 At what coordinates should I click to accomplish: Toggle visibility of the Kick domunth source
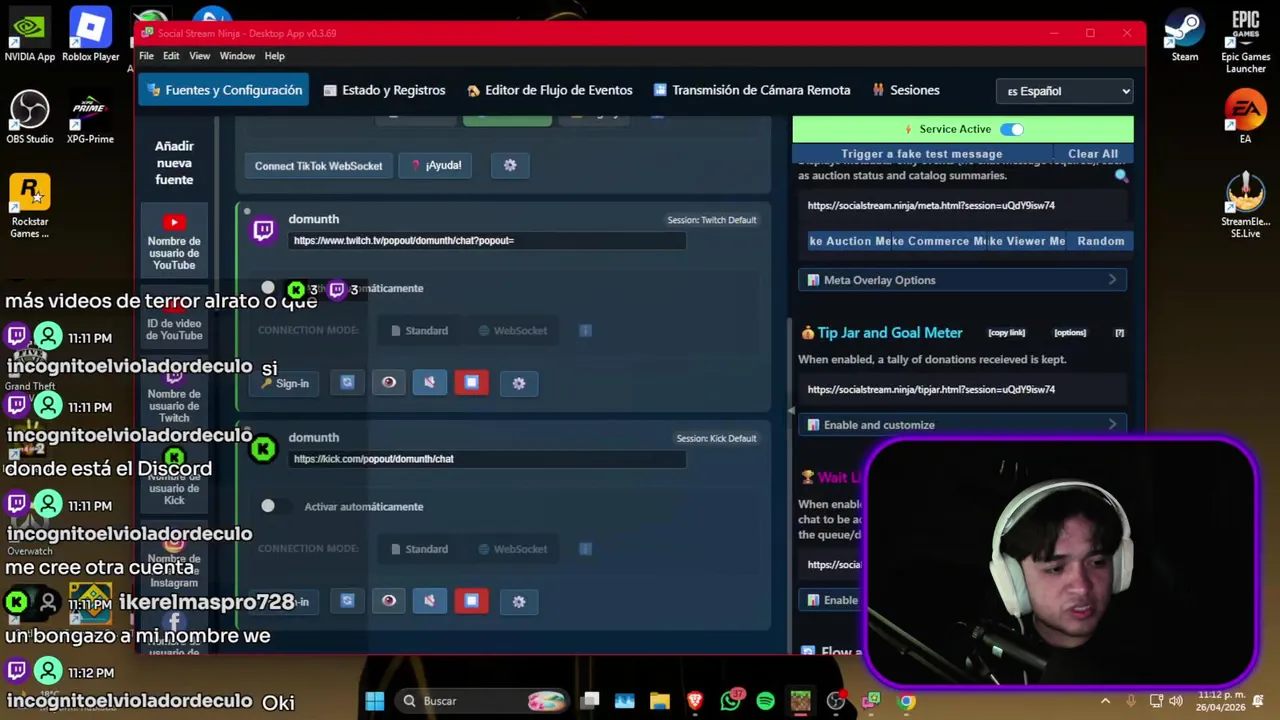[389, 600]
